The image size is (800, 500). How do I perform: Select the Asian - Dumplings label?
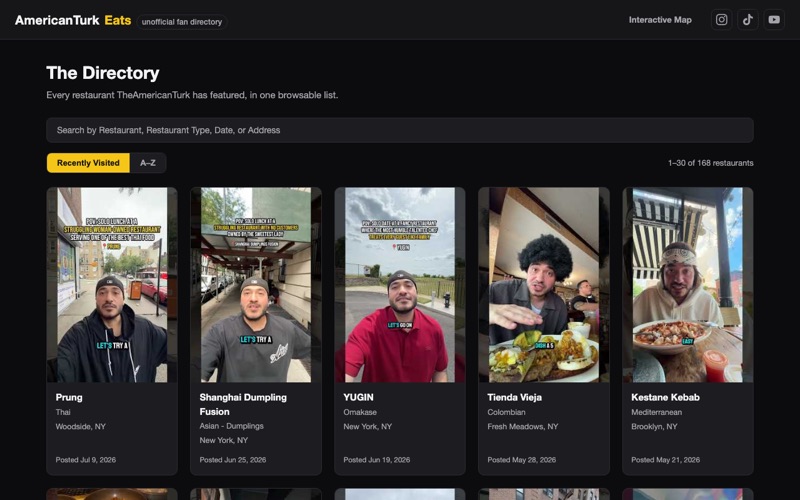(x=231, y=426)
